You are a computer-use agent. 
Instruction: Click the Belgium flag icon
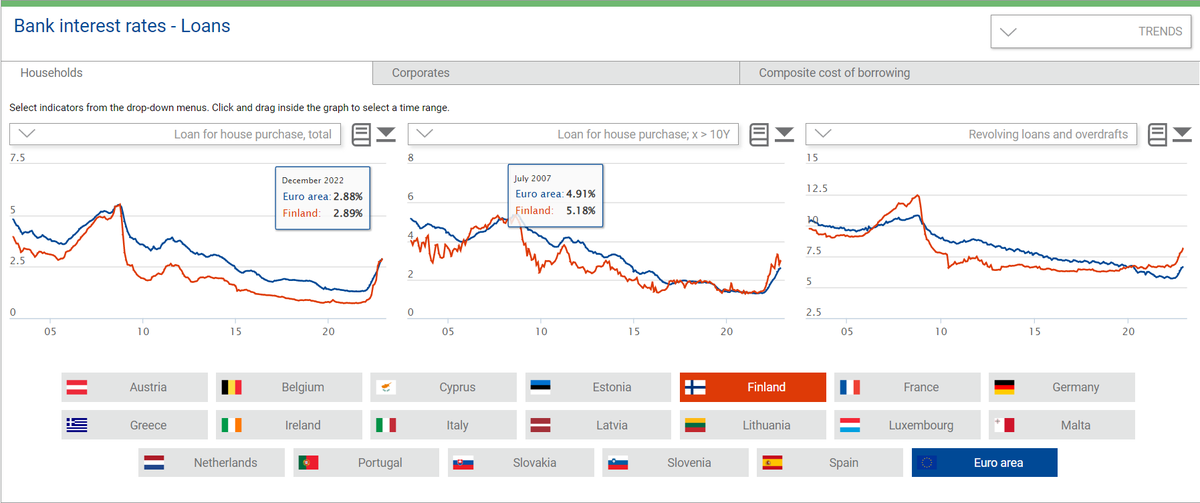click(232, 387)
